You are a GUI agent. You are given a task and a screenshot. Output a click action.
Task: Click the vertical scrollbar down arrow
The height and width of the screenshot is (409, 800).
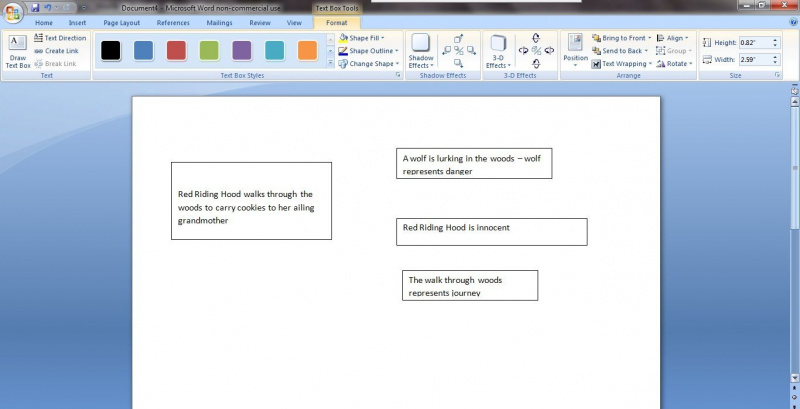click(x=794, y=378)
